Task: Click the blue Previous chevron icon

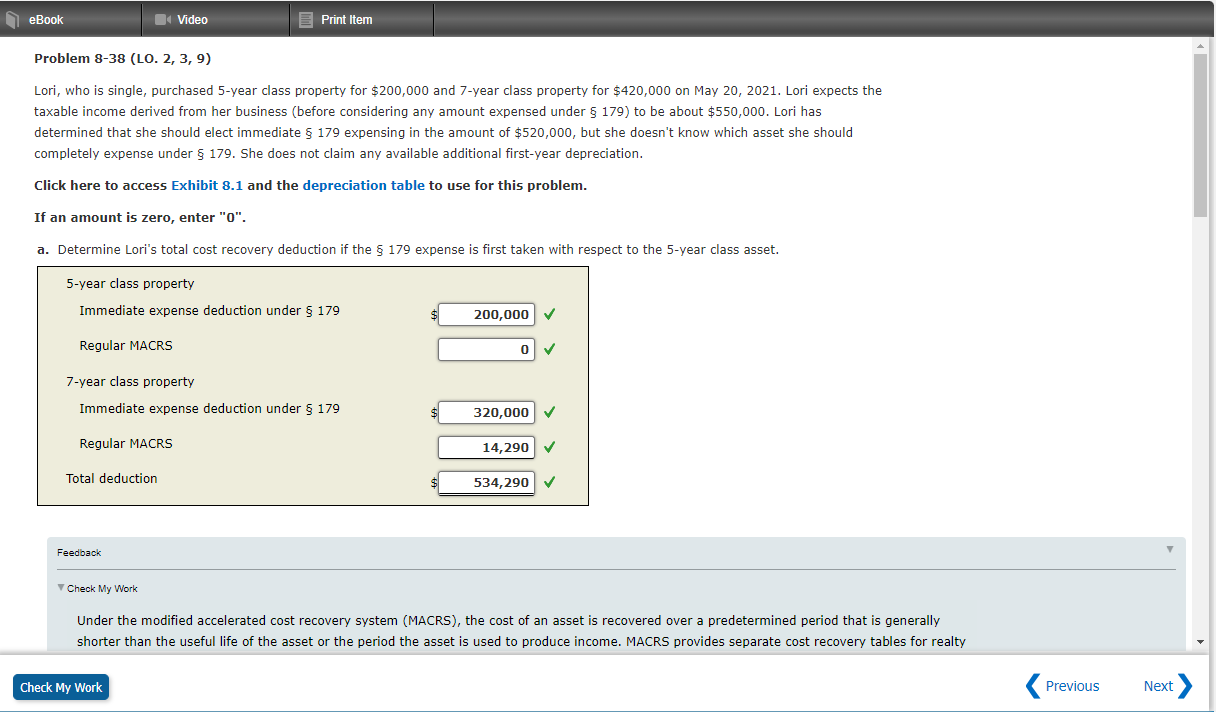Action: tap(1033, 686)
